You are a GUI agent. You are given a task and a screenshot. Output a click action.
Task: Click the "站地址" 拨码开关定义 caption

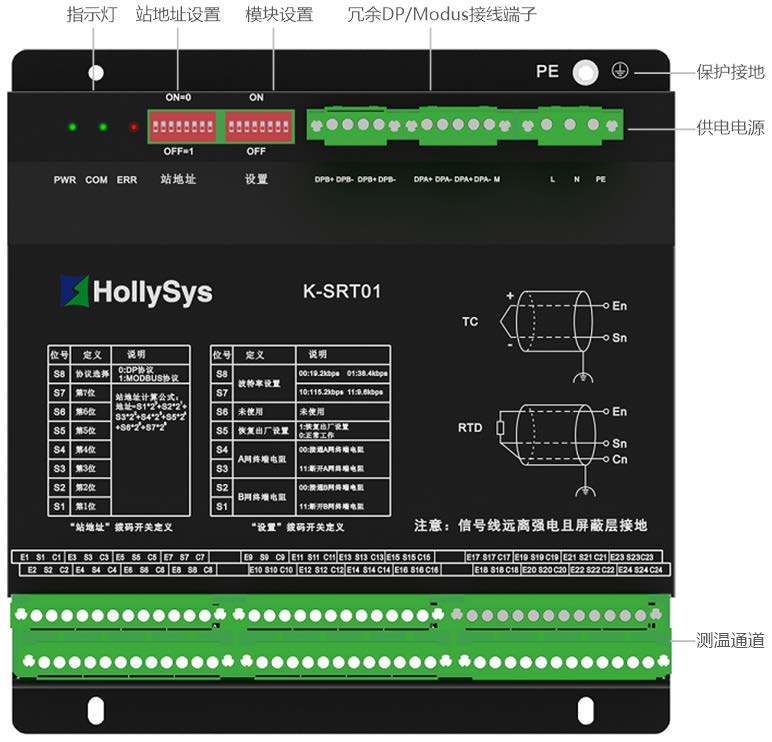[x=121, y=527]
